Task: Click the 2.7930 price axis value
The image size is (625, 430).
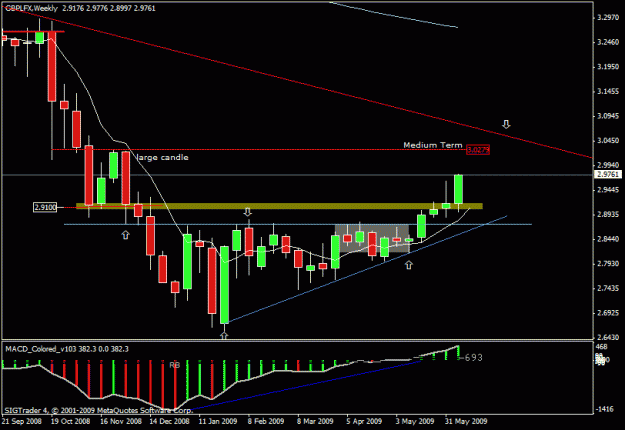Action: coord(608,264)
